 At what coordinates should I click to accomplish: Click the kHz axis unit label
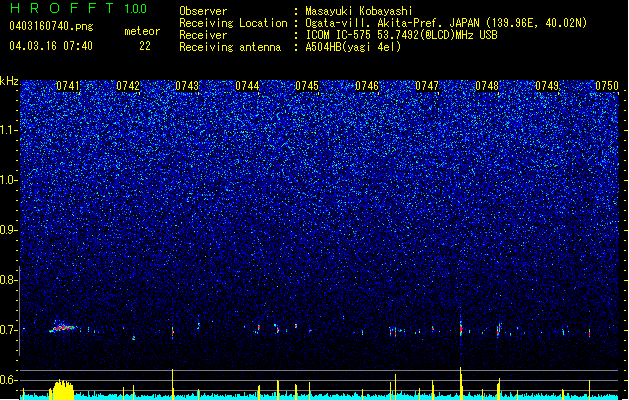point(9,81)
